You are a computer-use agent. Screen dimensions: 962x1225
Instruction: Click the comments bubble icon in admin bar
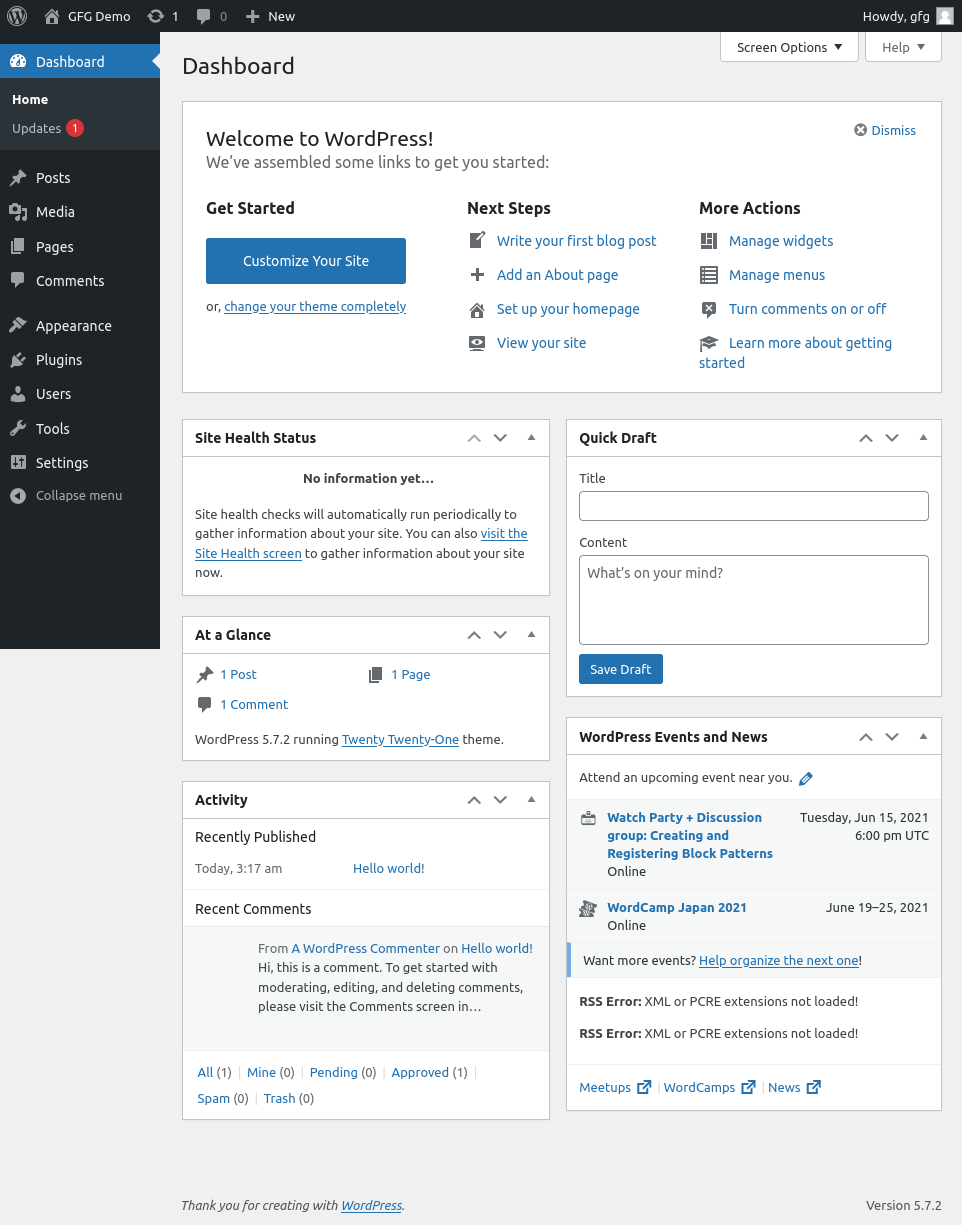204,17
